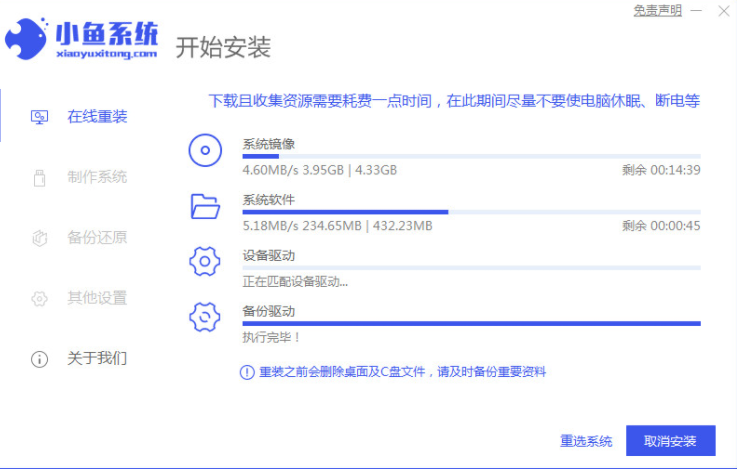Select the 在线重装 monitor icon
The image size is (737, 469).
(39, 117)
